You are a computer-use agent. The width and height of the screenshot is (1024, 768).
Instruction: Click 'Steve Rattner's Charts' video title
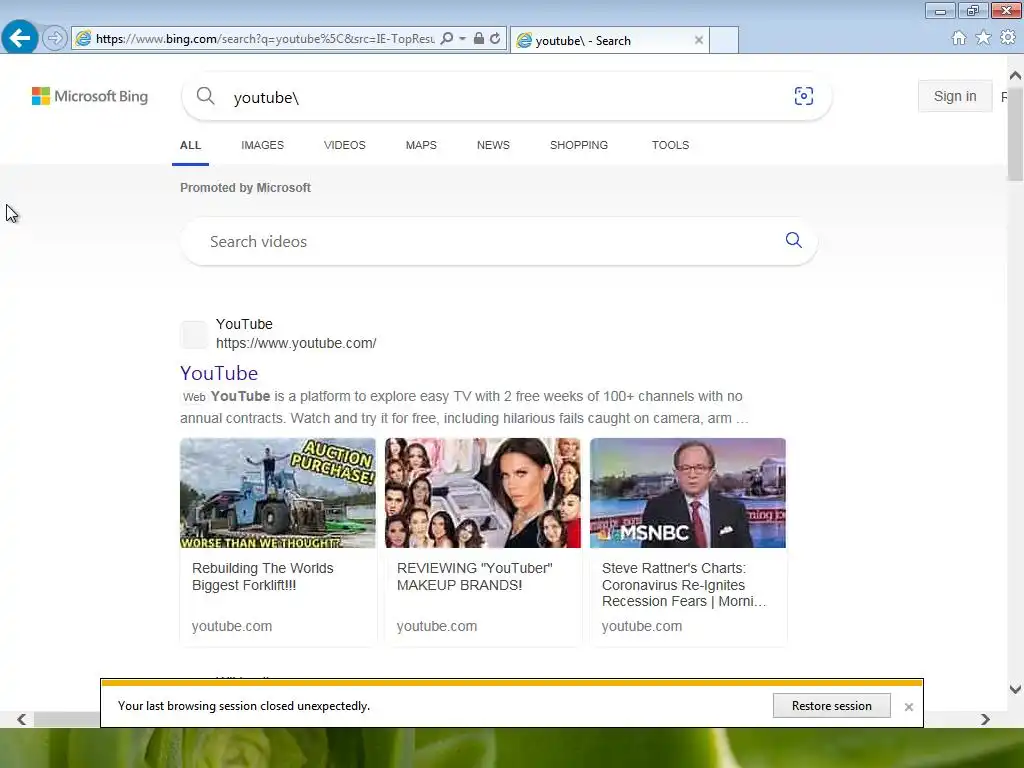coord(684,584)
